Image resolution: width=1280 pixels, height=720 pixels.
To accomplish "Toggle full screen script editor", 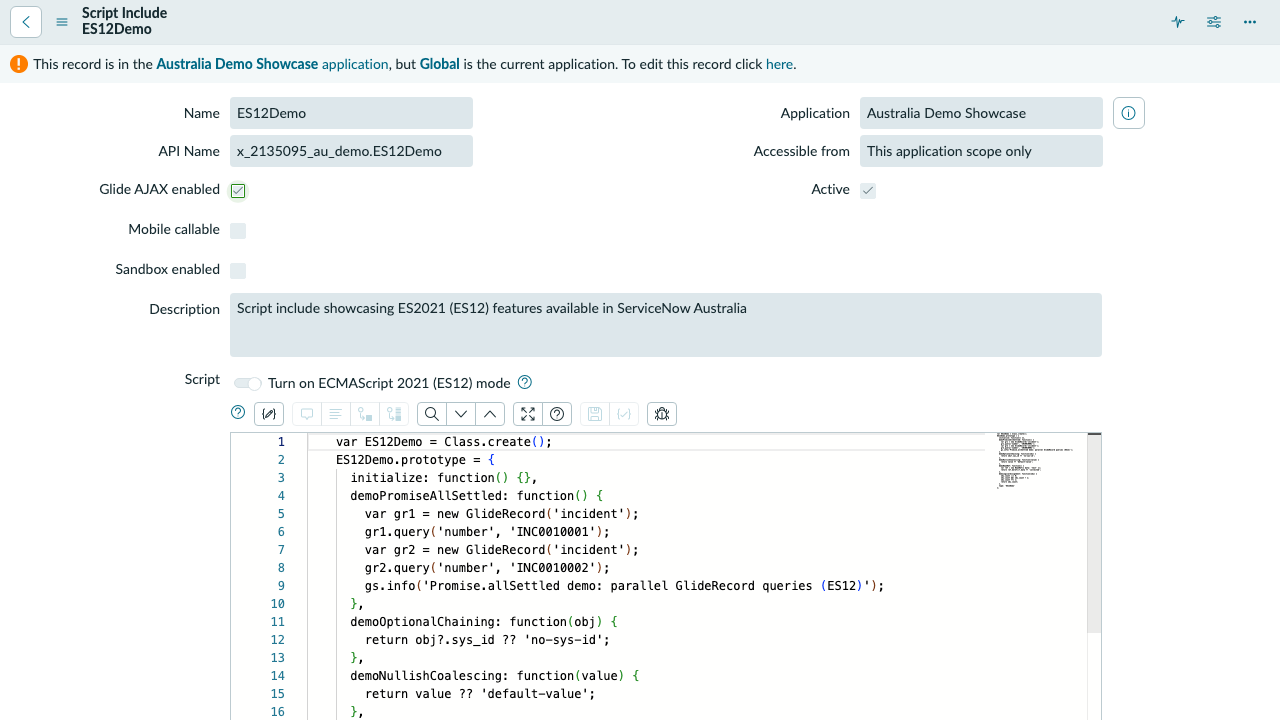I will coord(528,414).
